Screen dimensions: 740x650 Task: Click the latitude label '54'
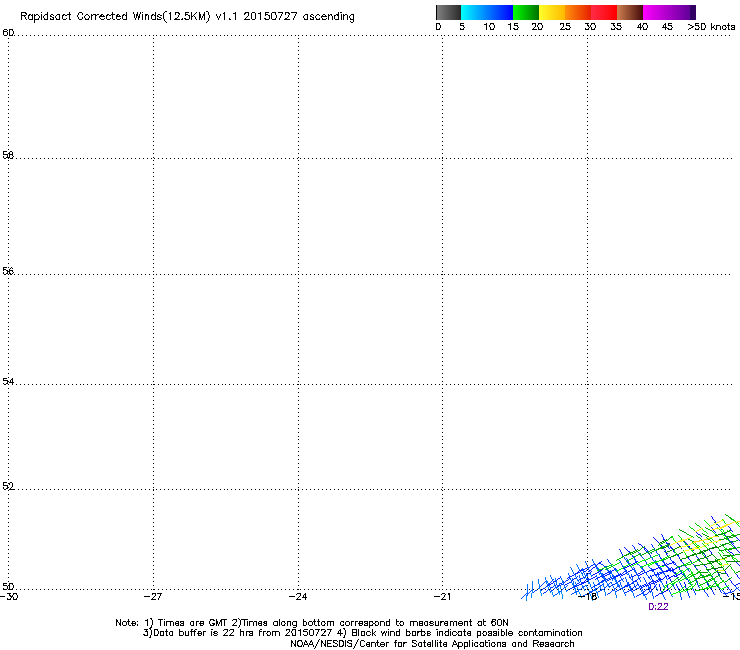pyautogui.click(x=8, y=381)
